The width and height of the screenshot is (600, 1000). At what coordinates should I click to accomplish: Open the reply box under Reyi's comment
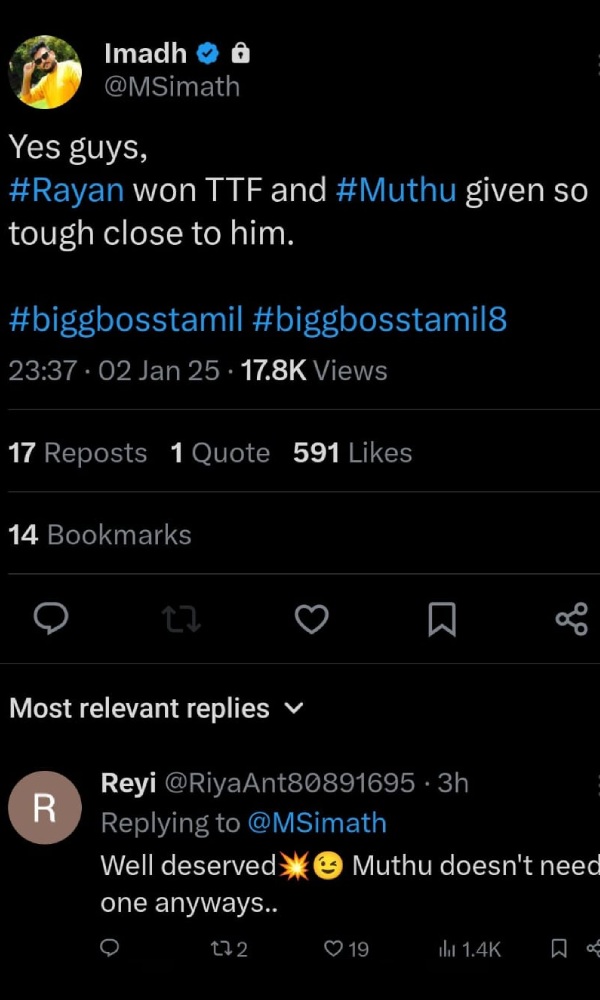point(110,948)
